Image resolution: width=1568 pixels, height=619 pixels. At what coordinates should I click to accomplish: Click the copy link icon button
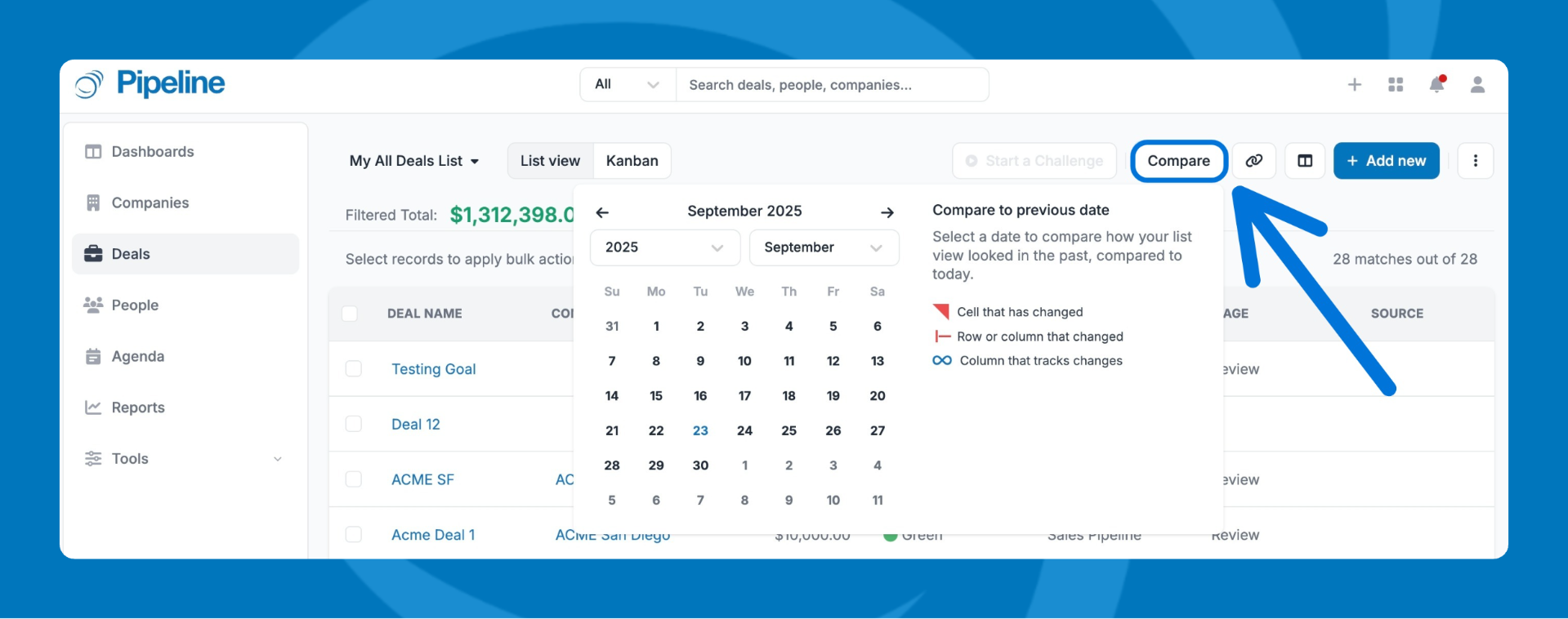tap(1253, 161)
